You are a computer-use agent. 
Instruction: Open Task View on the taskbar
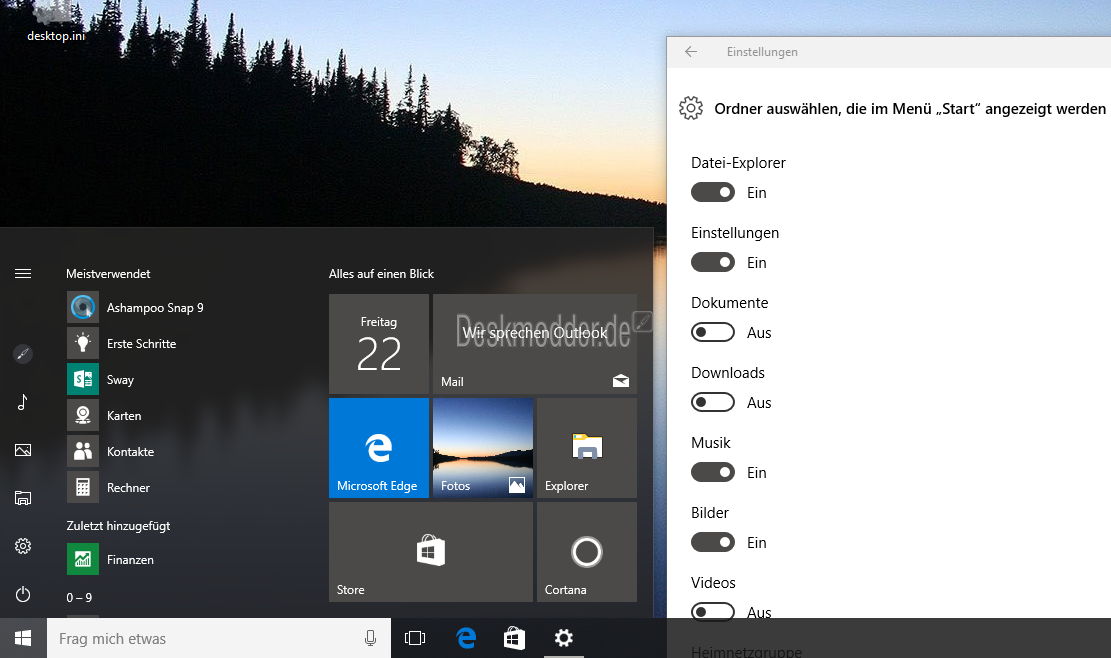click(x=415, y=638)
